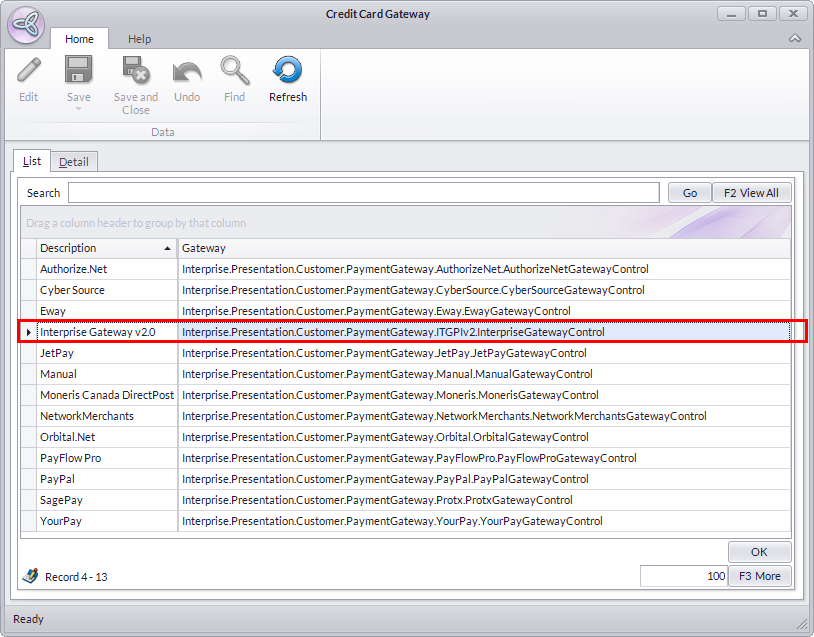The width and height of the screenshot is (814, 637).
Task: Select the Eway row
Action: 405,311
